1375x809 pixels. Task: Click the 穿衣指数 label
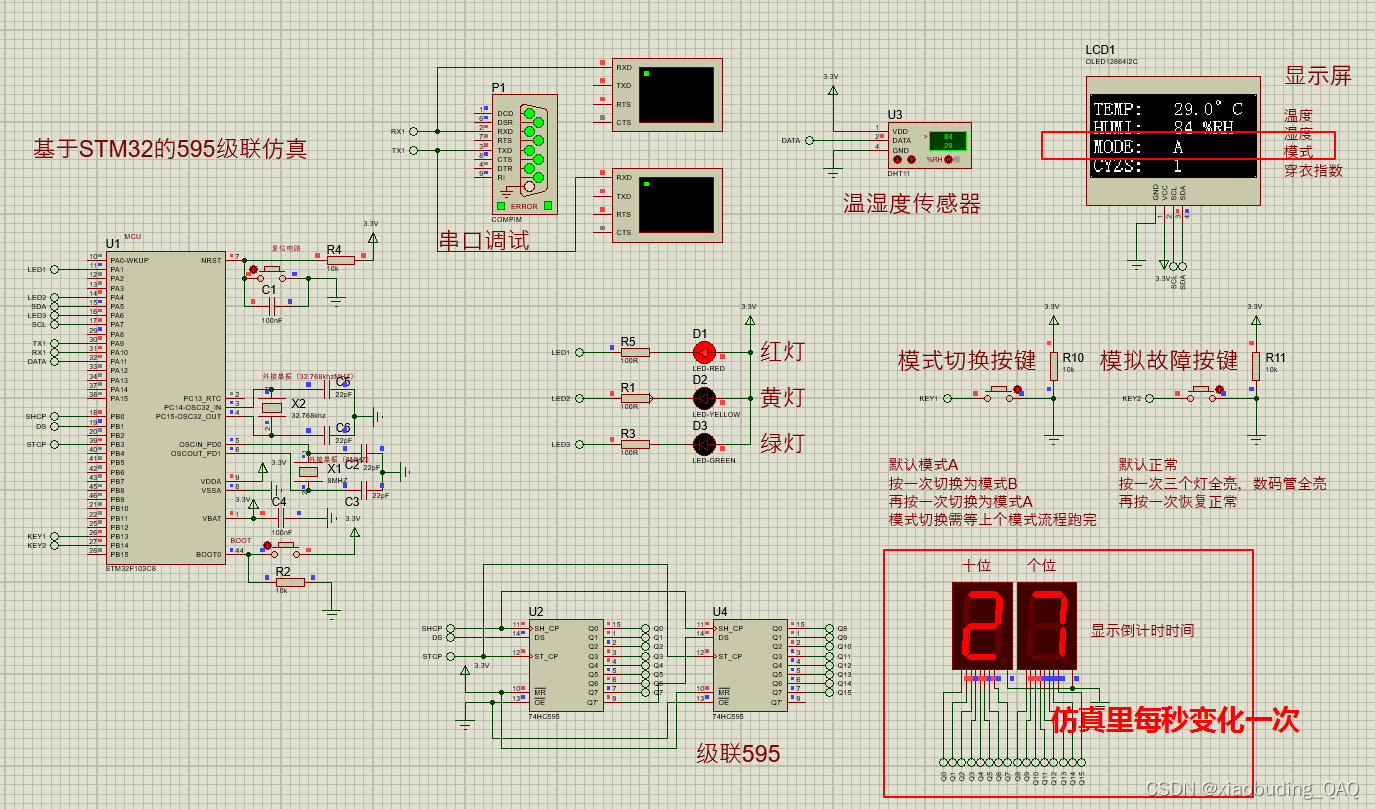coord(1314,170)
